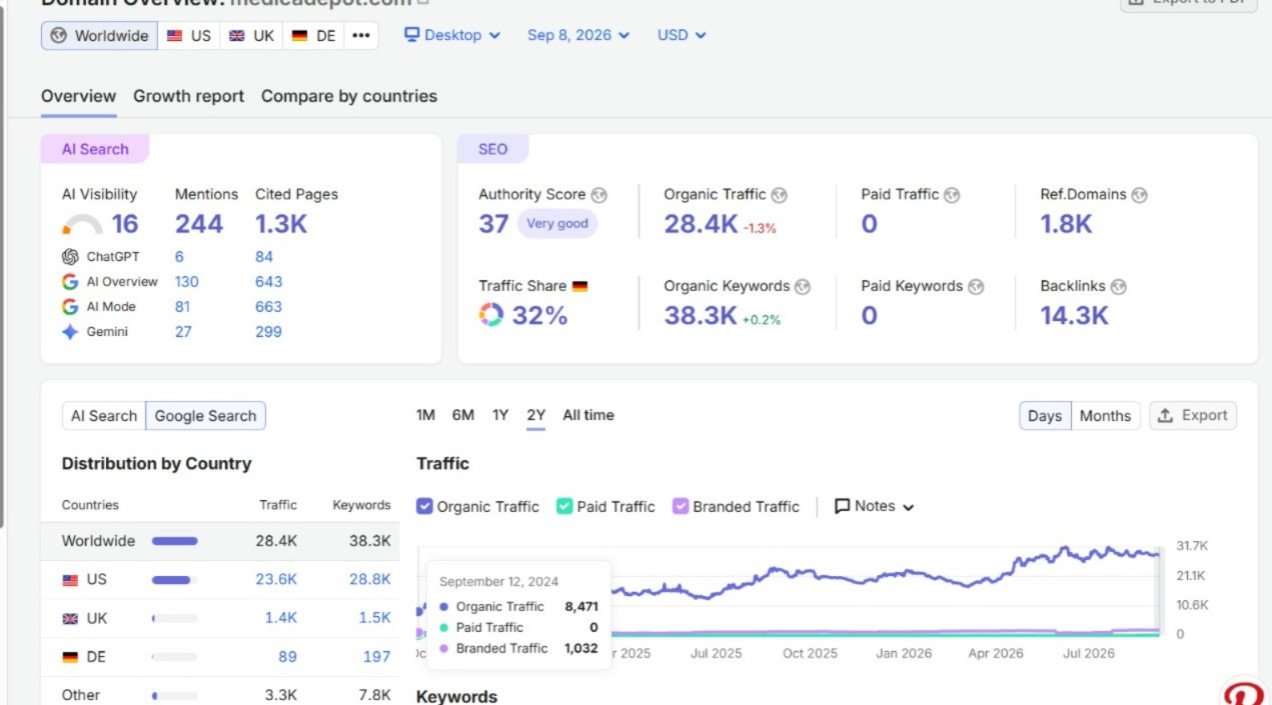Select the 6M time range
Screen dimensions: 1272x705
coord(463,415)
